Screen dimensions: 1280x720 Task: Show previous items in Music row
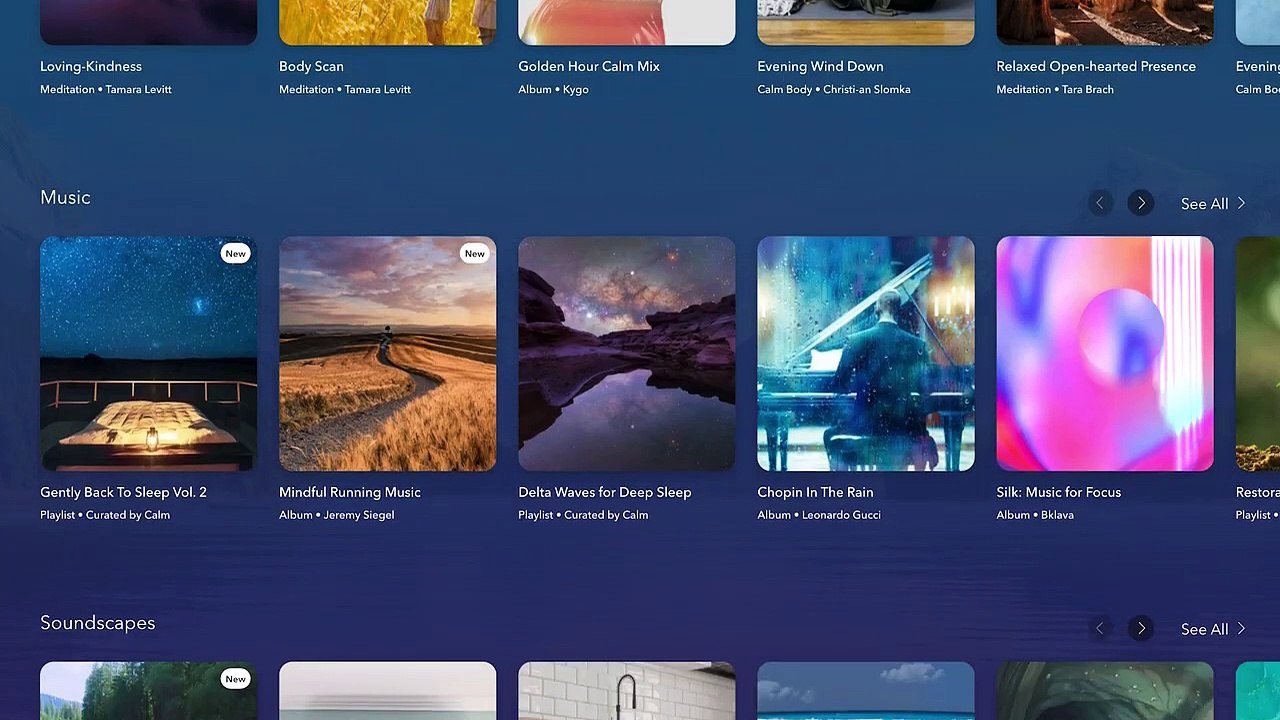tap(1100, 203)
